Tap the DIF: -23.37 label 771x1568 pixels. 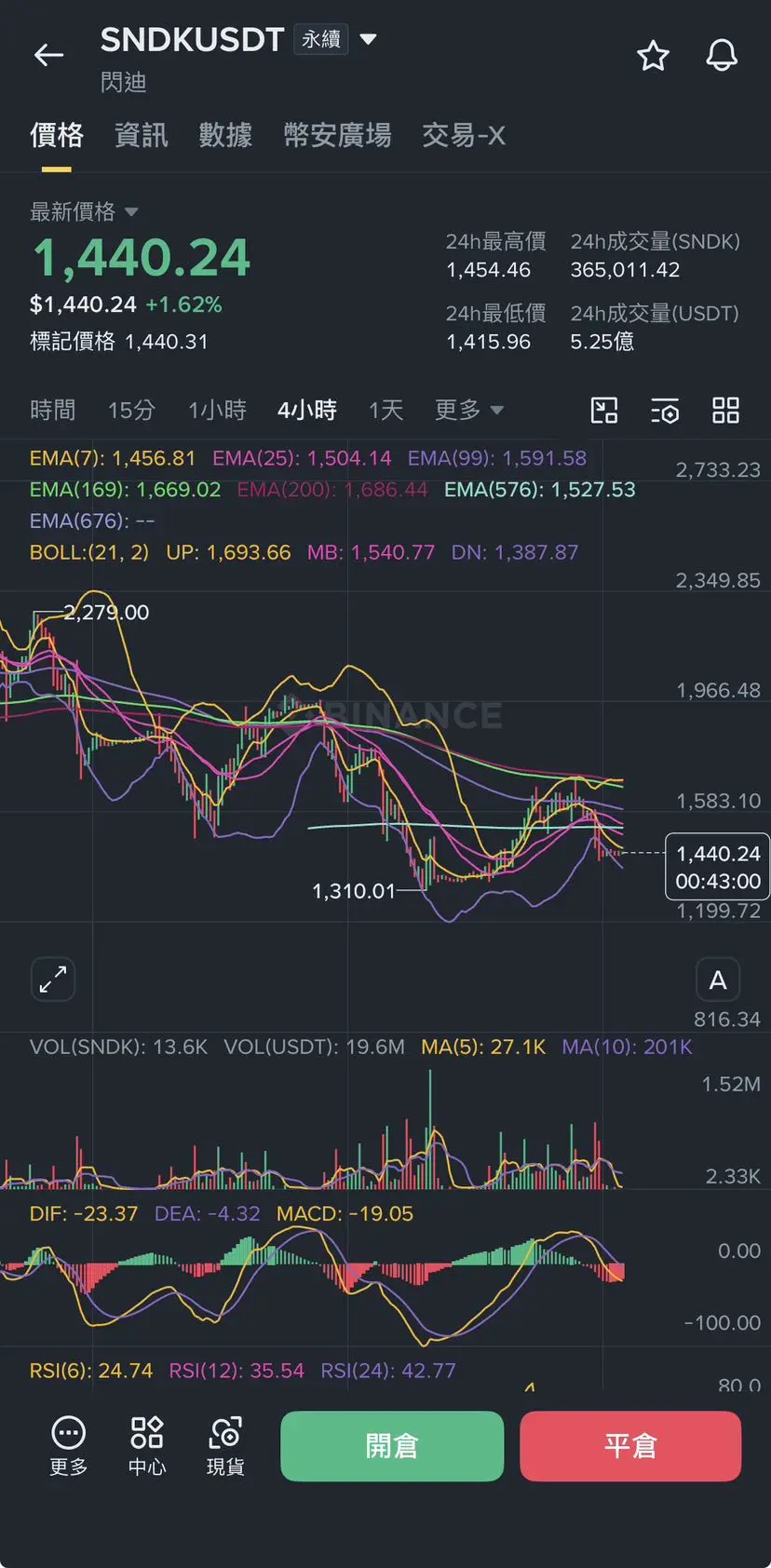[x=84, y=1213]
